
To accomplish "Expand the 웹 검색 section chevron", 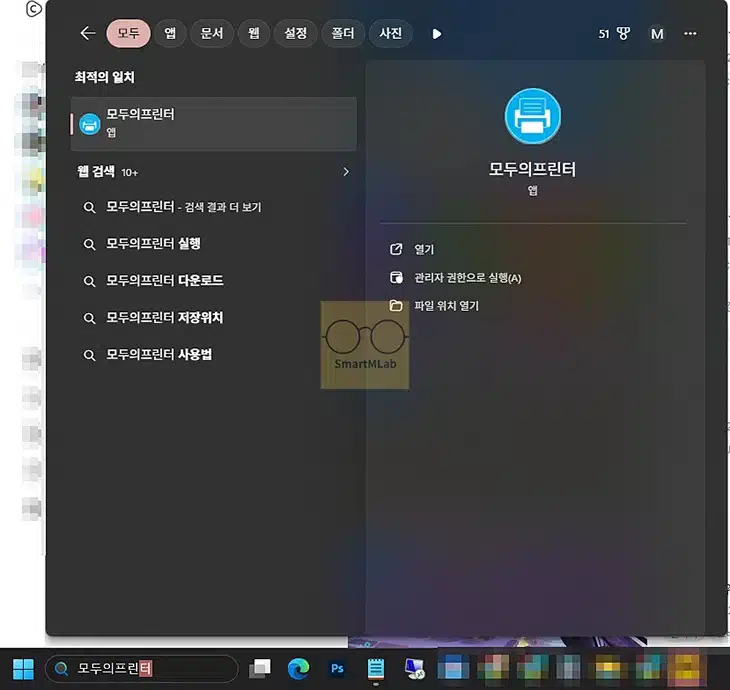I will point(346,172).
